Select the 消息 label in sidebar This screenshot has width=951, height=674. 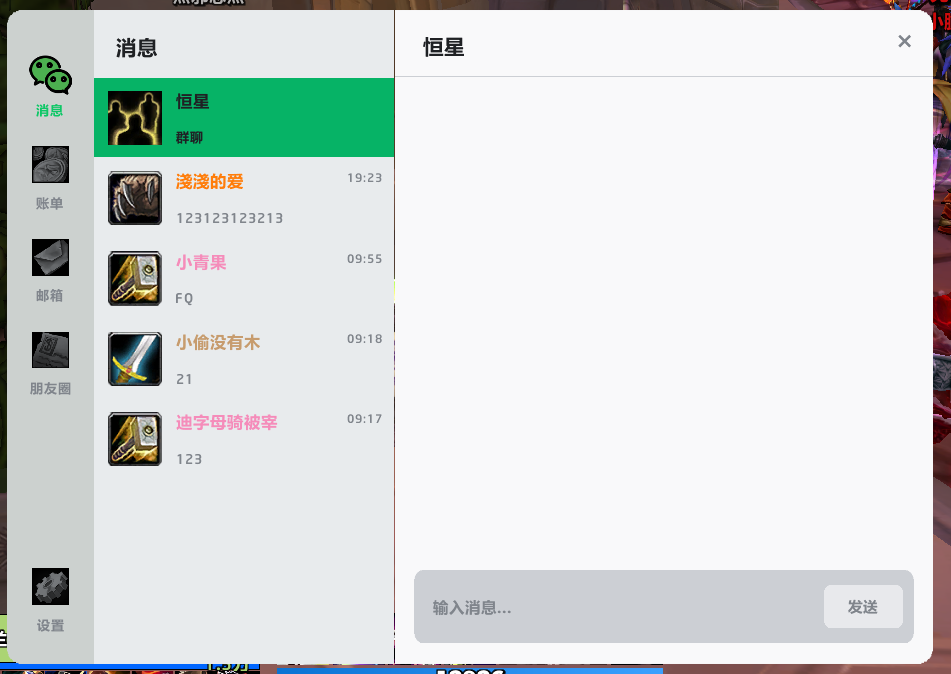pyautogui.click(x=50, y=110)
